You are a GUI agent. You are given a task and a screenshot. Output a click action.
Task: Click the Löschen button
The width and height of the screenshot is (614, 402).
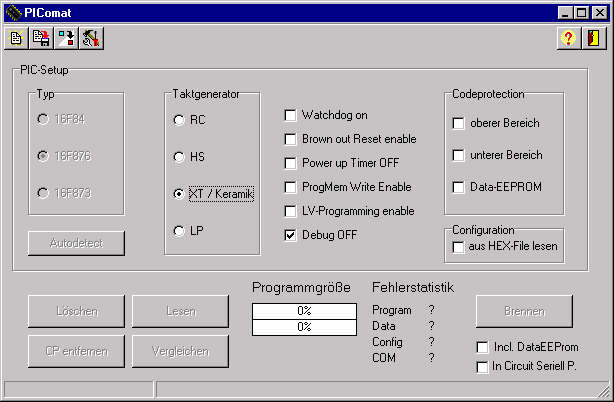pyautogui.click(x=77, y=311)
